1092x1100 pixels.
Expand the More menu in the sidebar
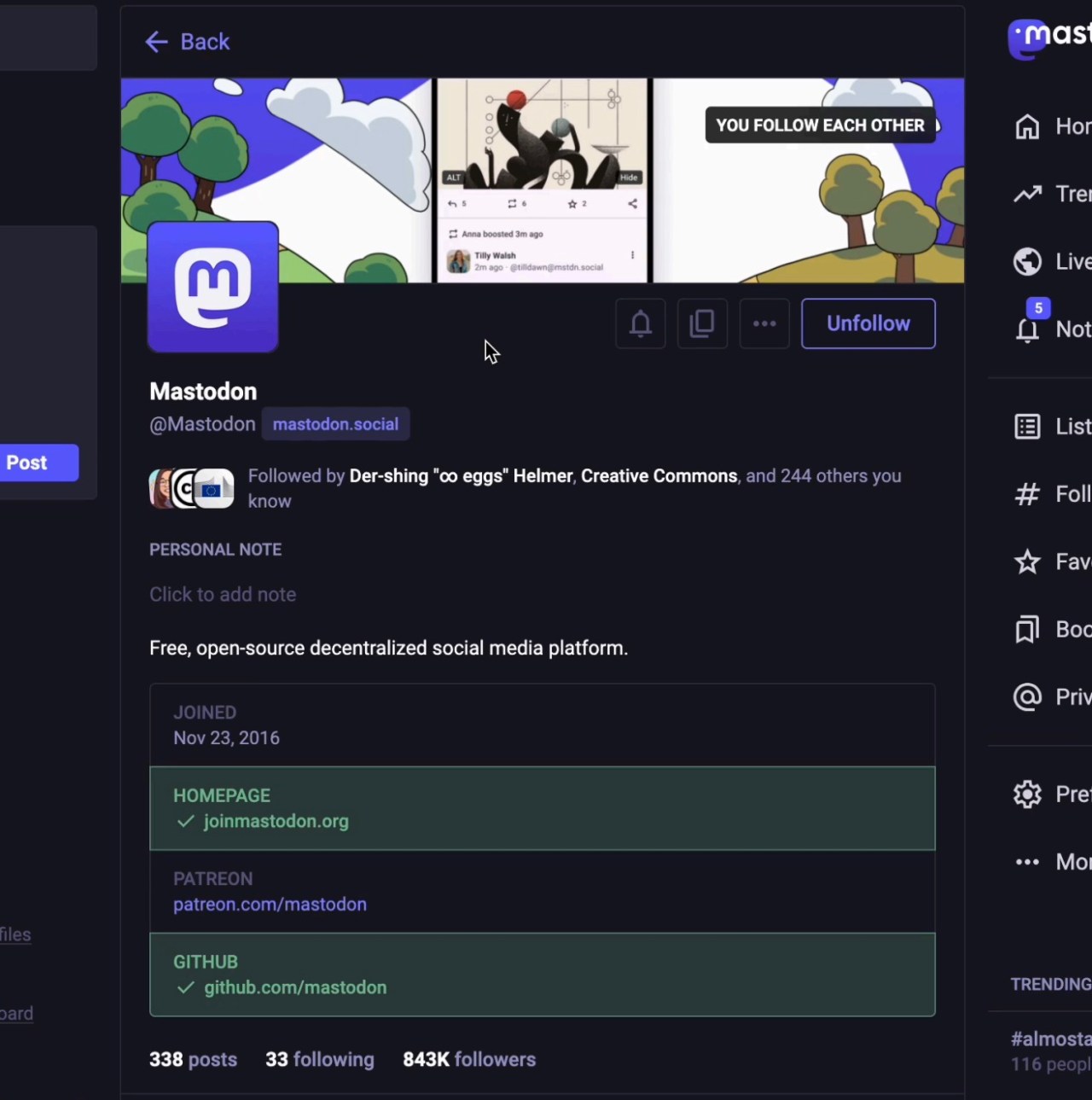(1027, 862)
